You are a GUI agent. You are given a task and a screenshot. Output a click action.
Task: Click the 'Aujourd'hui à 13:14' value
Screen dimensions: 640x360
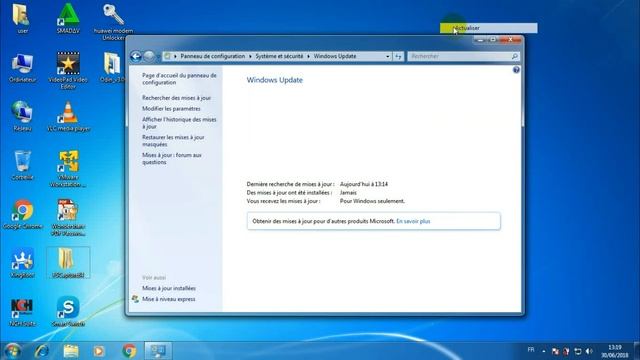[x=364, y=184]
